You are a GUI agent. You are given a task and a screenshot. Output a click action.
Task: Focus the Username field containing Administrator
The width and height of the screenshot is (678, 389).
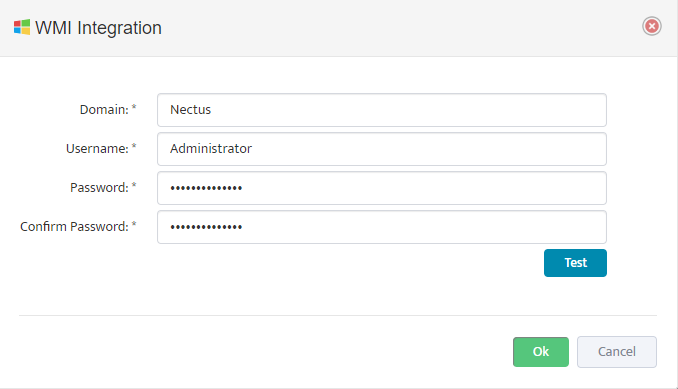tap(382, 149)
